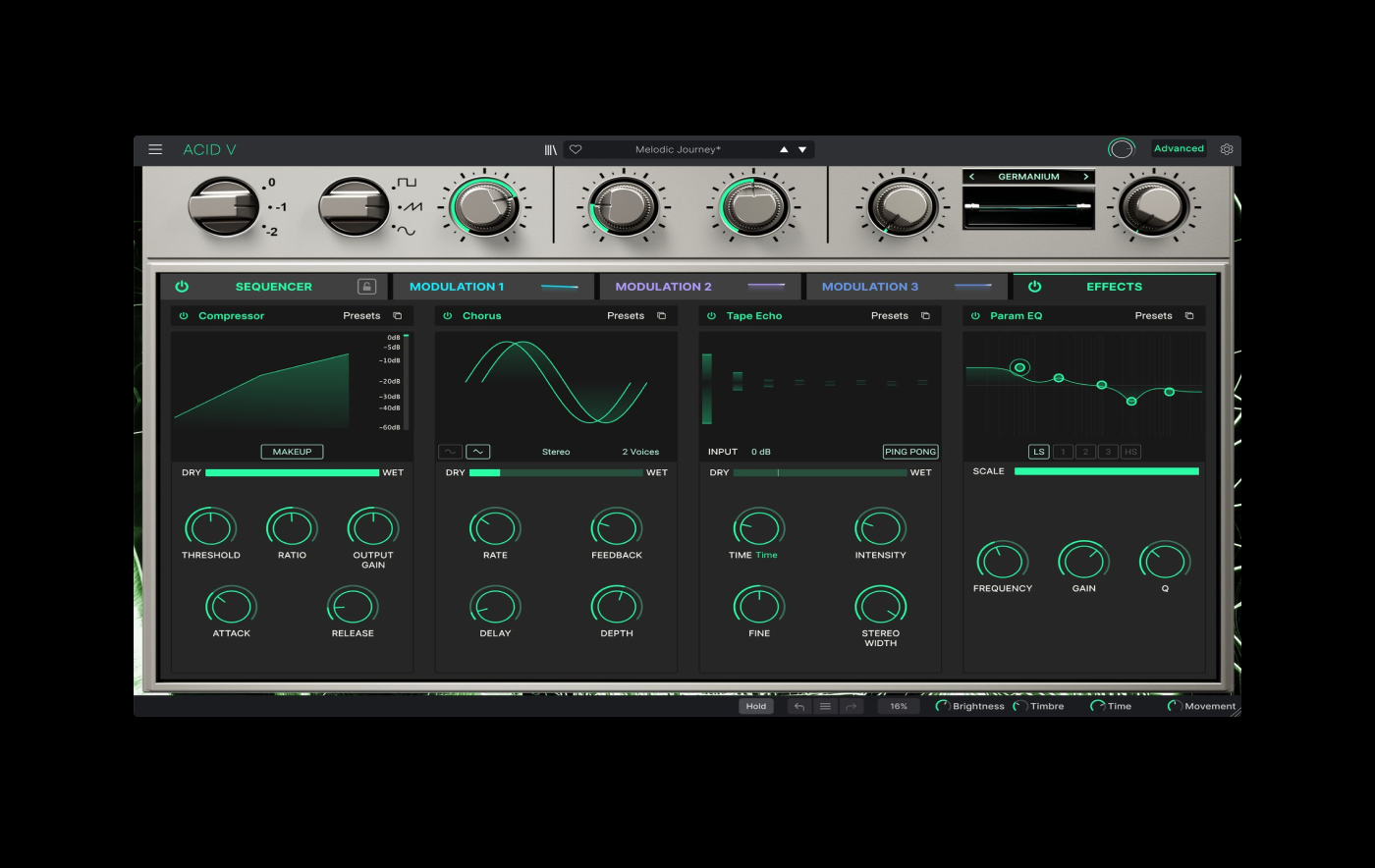Disable the Tape Echo power toggle
This screenshot has height=868, width=1375.
[x=712, y=316]
